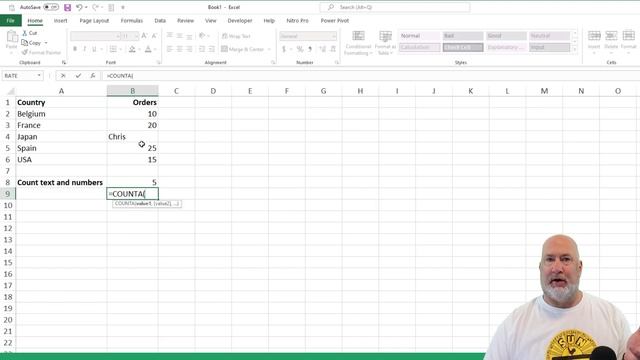The image size is (640, 360).
Task: Open Font group dialog launcher
Action: pos(158,62)
